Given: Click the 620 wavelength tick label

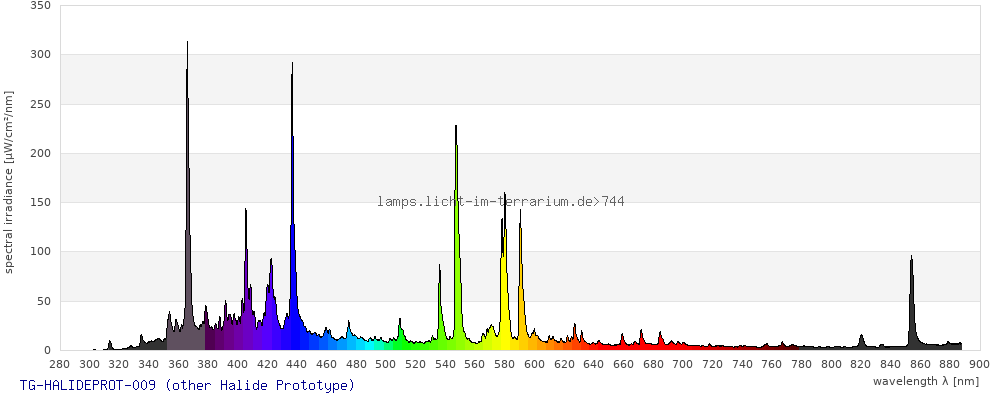Looking at the screenshot, I should click(564, 364).
